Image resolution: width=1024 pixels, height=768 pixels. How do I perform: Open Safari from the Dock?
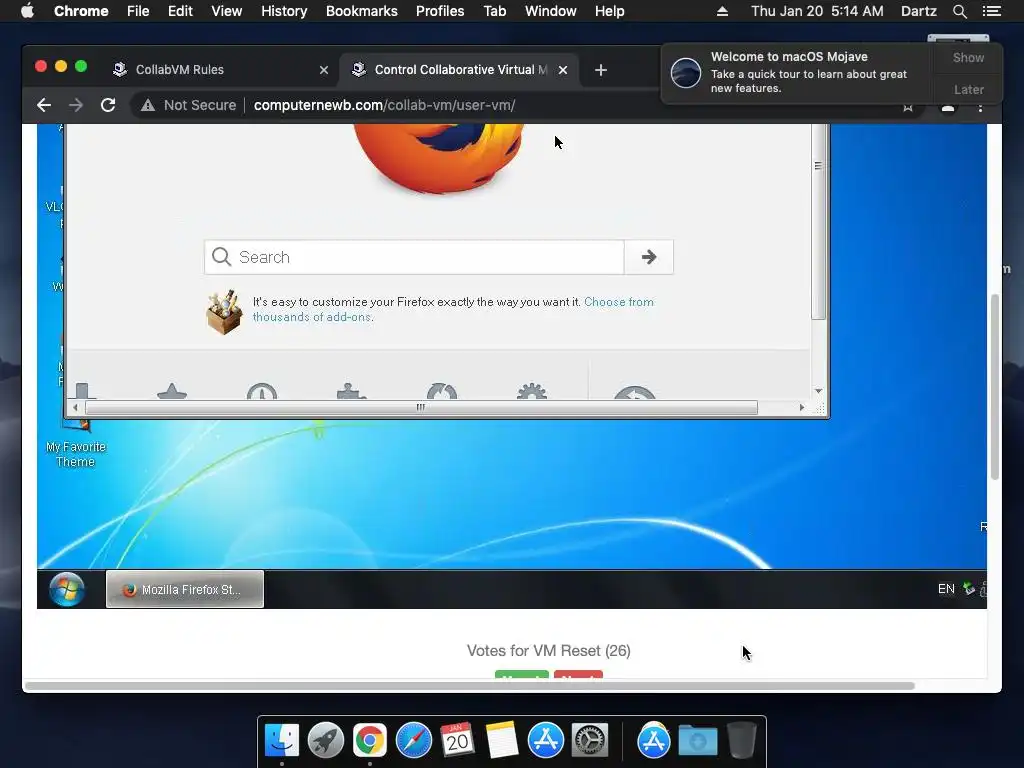point(413,741)
